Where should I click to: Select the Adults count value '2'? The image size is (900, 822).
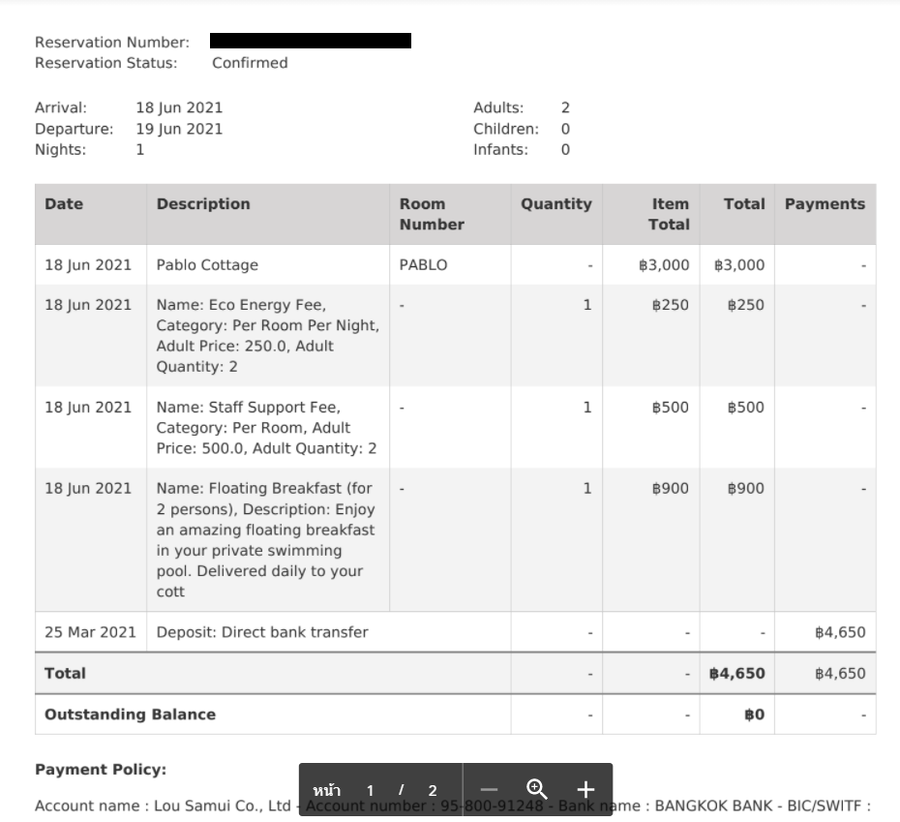click(x=565, y=108)
